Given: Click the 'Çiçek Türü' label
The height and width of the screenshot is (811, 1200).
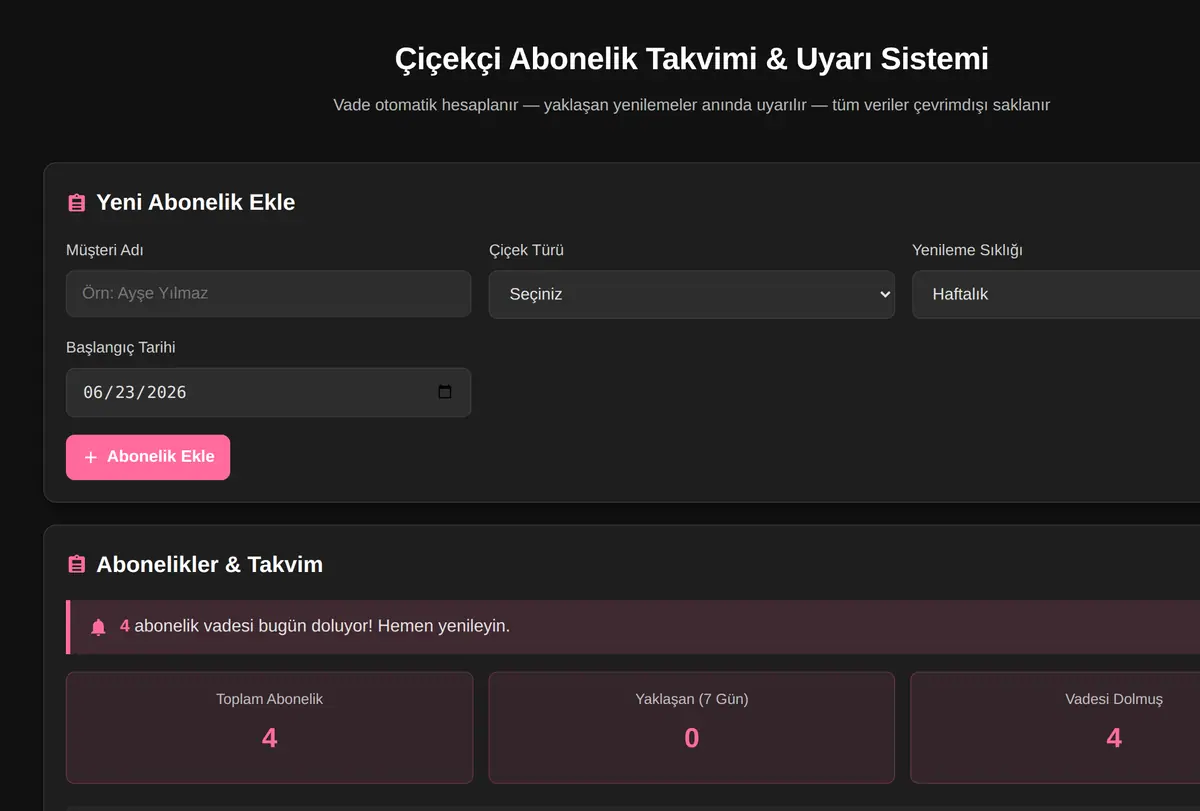Looking at the screenshot, I should 526,250.
